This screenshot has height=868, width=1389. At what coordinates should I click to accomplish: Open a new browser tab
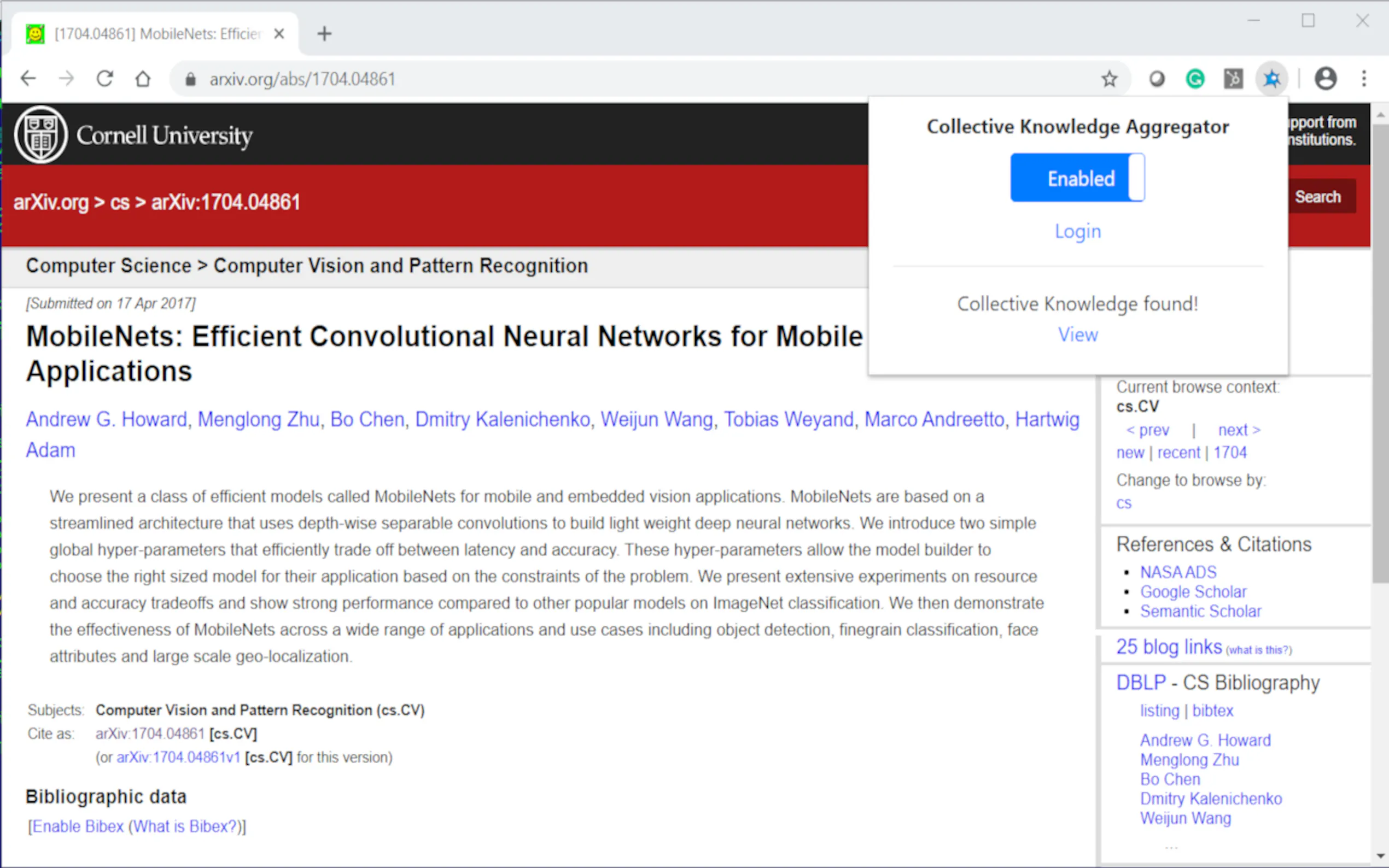[x=324, y=34]
